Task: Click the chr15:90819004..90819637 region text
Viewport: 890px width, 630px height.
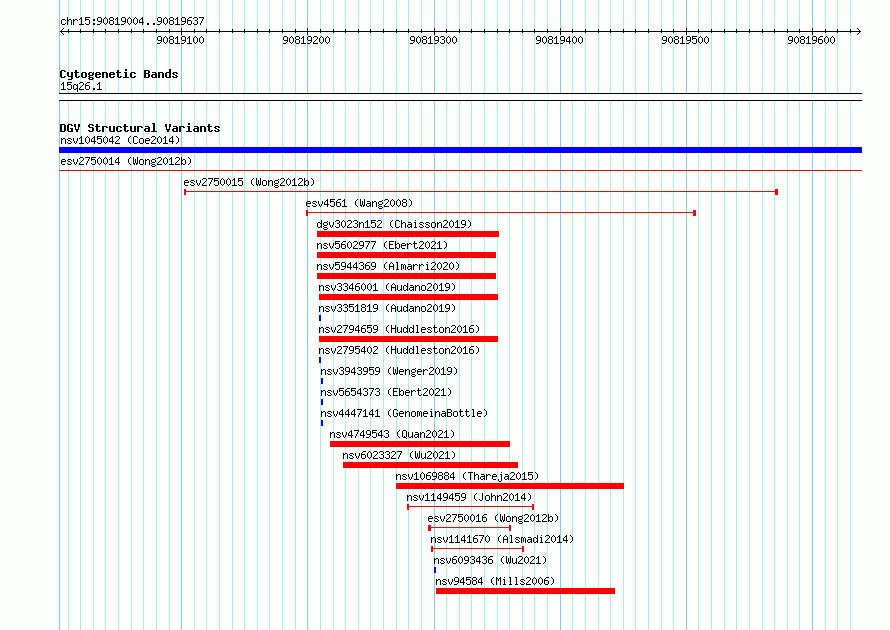Action: (x=132, y=21)
